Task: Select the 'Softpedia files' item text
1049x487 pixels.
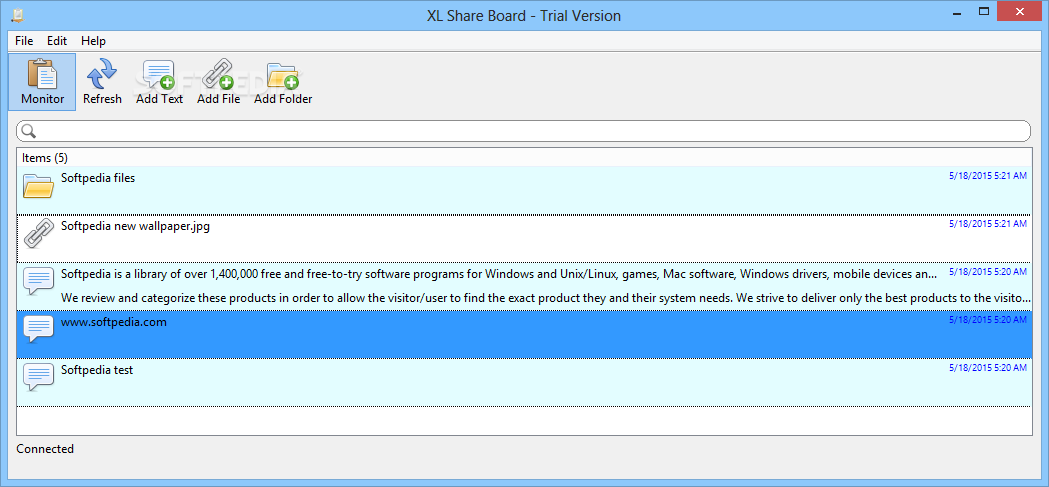Action: coord(98,178)
